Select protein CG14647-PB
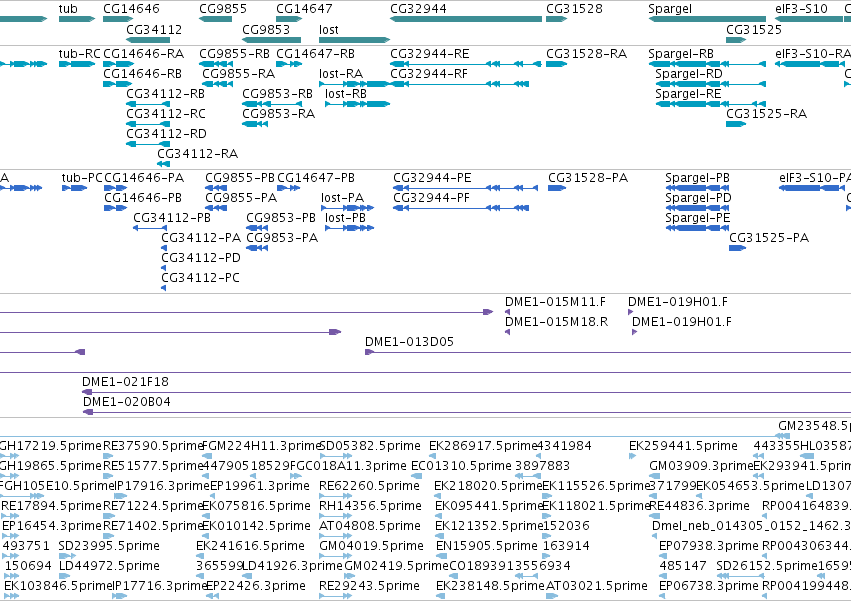The height and width of the screenshot is (601, 851). [x=316, y=178]
